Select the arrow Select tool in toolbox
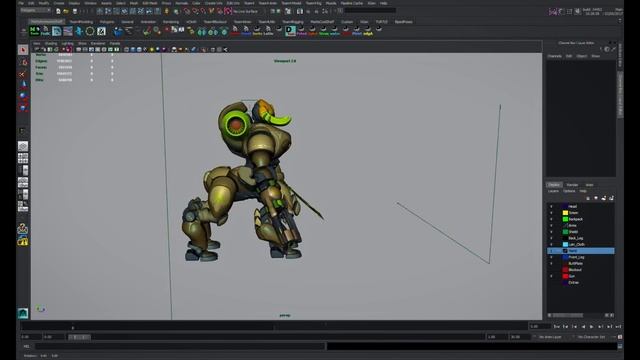 23,50
